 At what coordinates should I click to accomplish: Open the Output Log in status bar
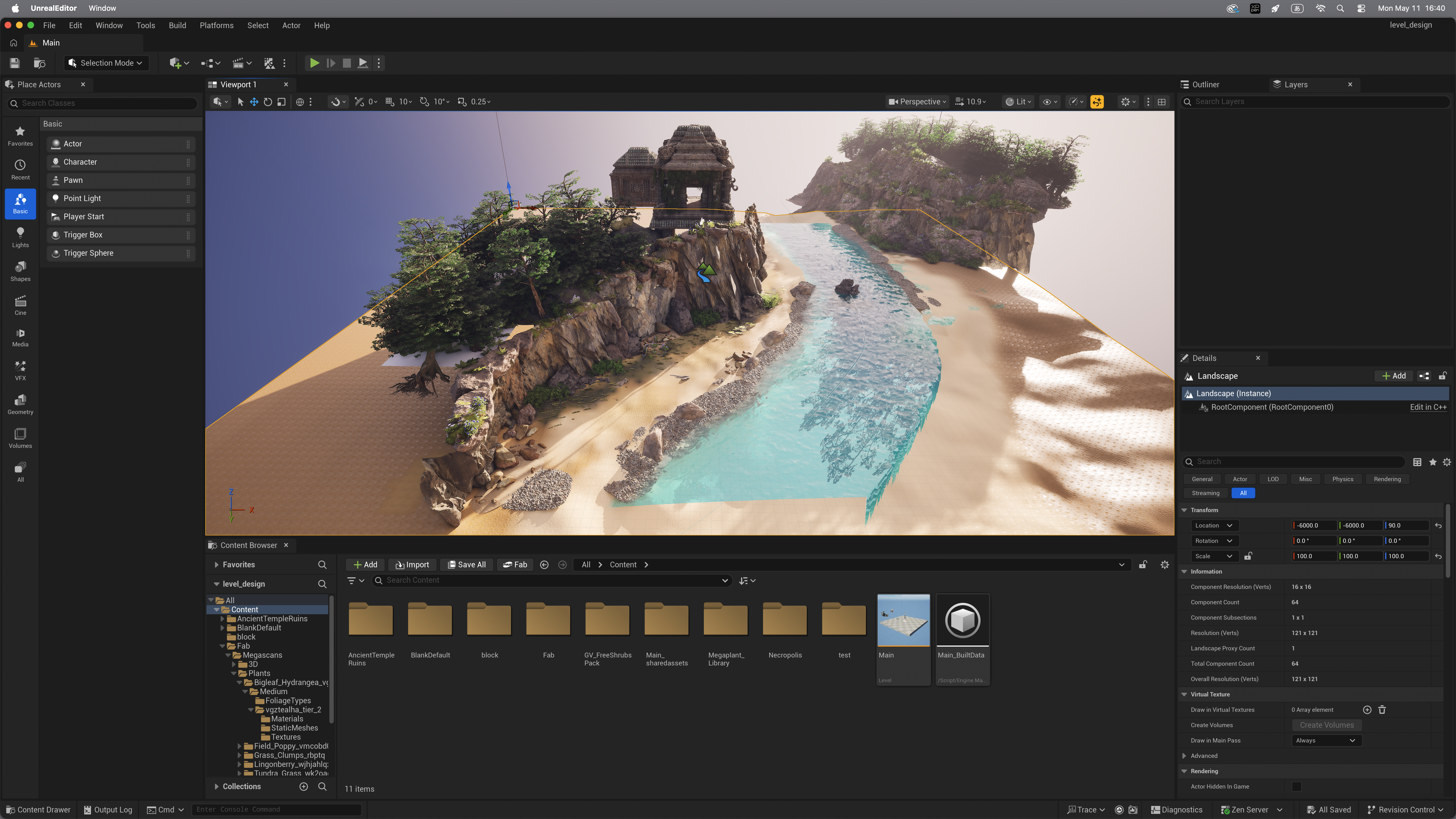tap(108, 809)
